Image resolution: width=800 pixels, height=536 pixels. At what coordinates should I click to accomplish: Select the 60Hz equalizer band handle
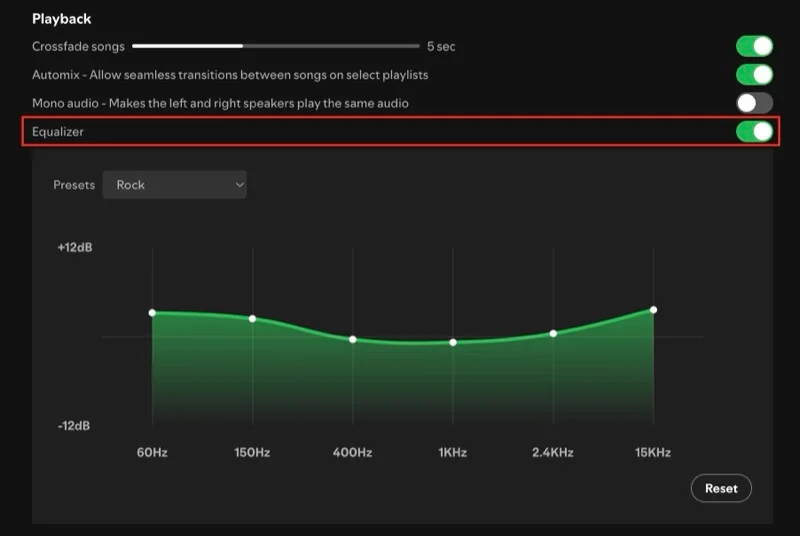coord(152,313)
